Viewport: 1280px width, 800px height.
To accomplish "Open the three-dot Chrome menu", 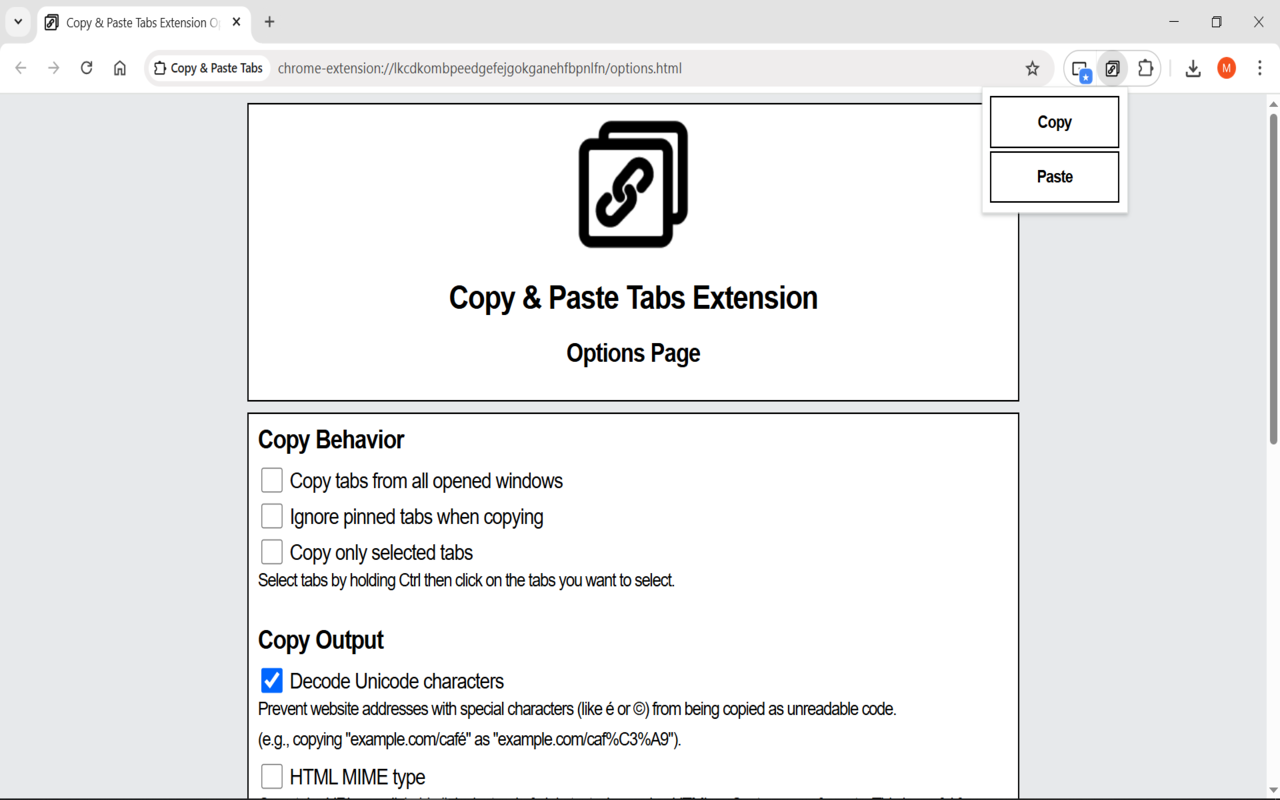I will click(x=1260, y=68).
